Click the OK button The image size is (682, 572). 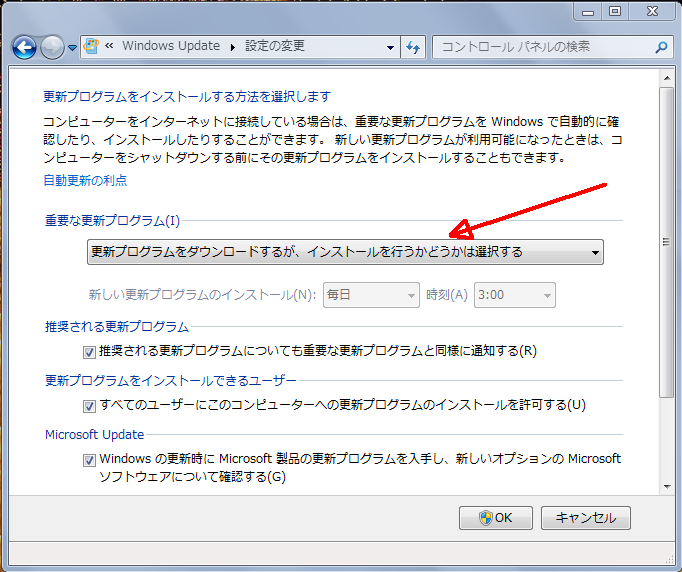click(496, 518)
